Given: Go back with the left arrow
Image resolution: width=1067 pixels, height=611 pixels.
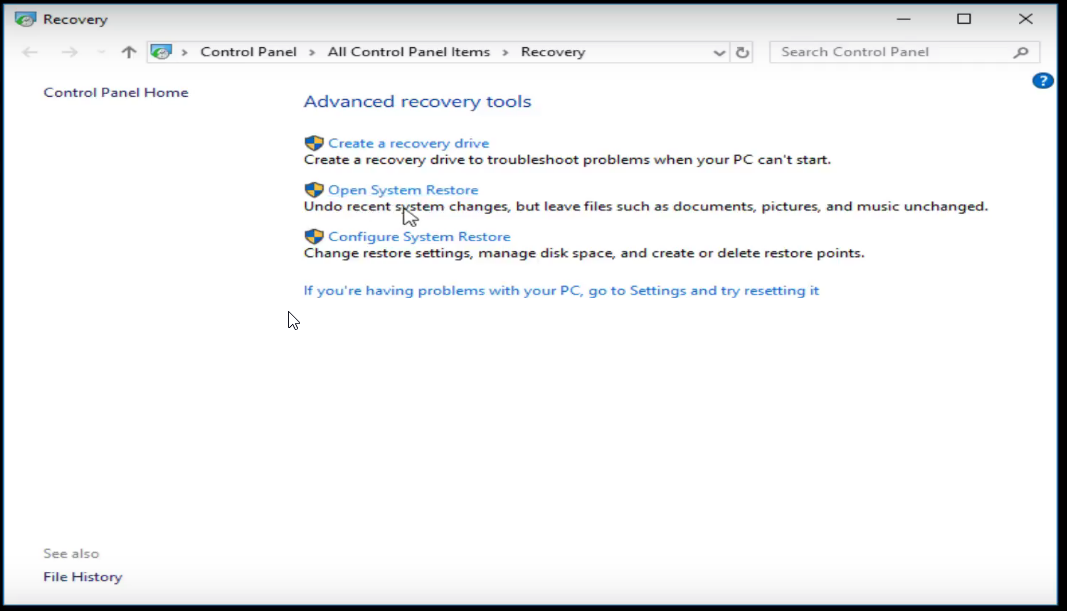Looking at the screenshot, I should pos(30,52).
